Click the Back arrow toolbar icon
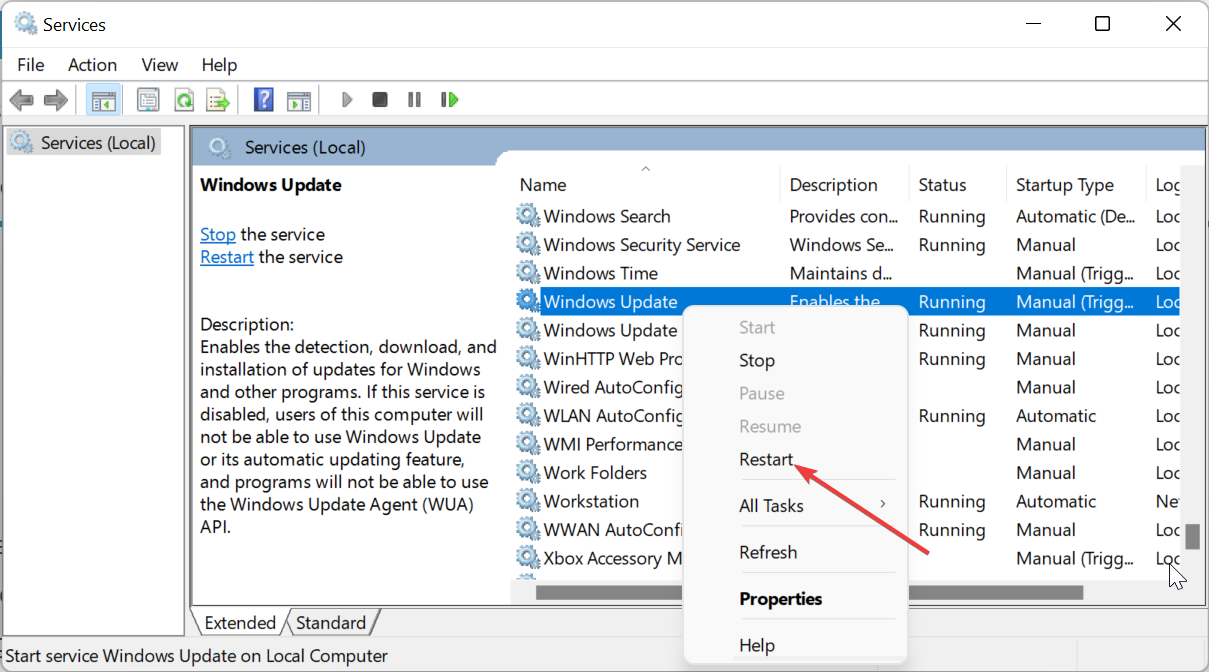 [x=22, y=100]
